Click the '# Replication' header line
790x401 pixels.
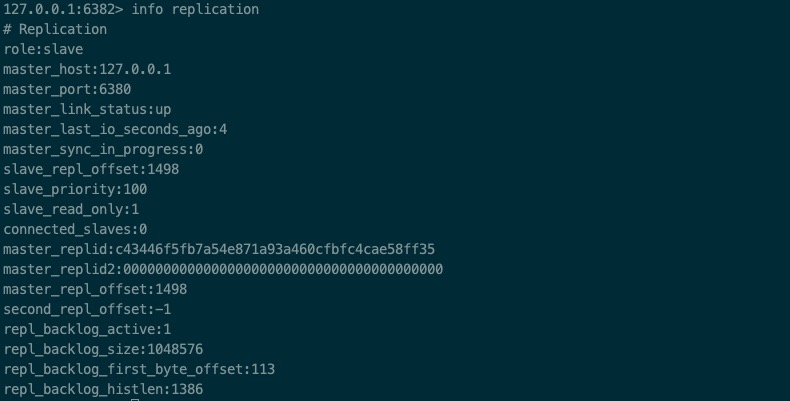(55, 29)
